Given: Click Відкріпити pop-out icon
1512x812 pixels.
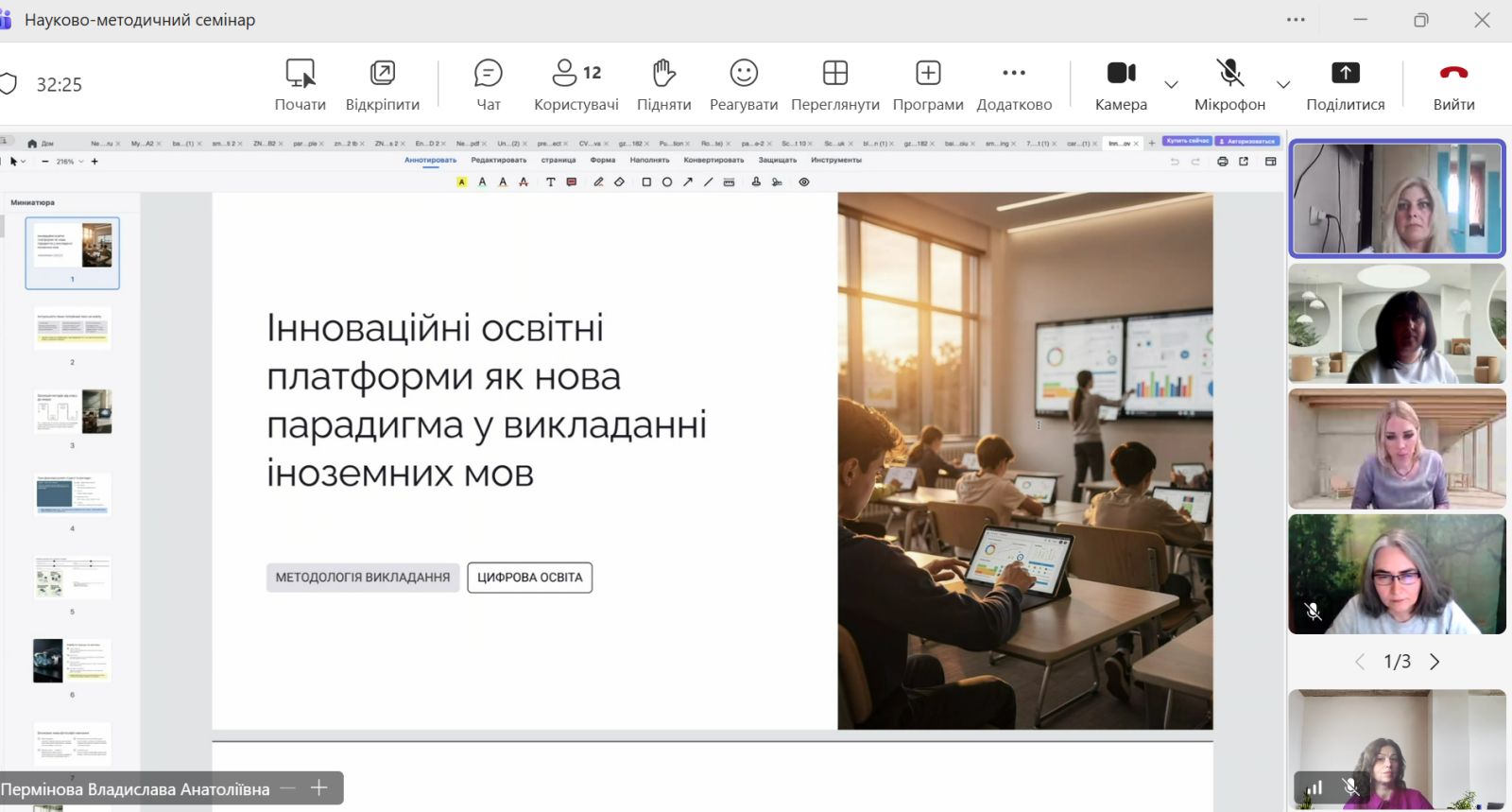Looking at the screenshot, I should click(383, 85).
